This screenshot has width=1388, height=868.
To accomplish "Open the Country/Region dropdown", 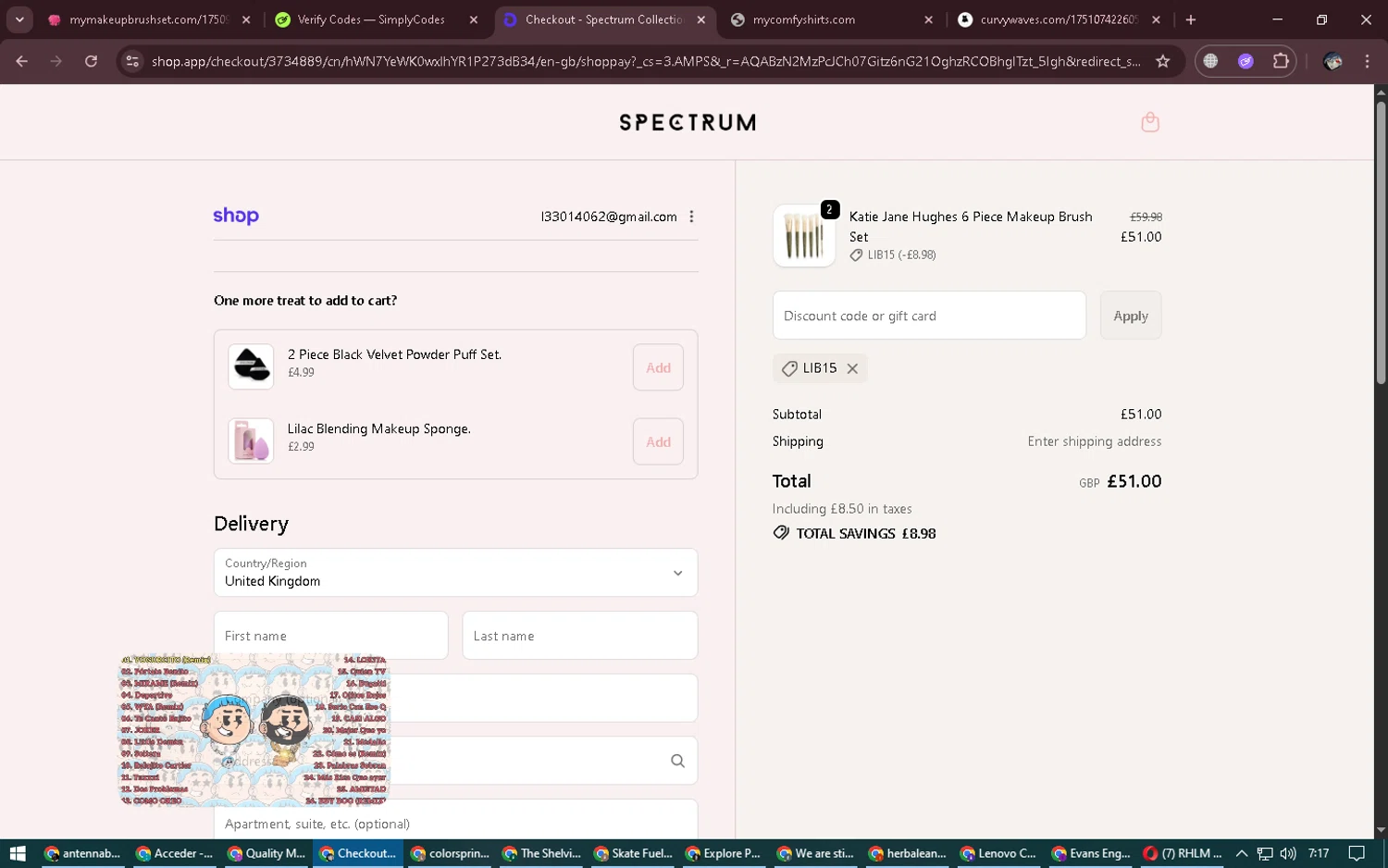I will [455, 573].
